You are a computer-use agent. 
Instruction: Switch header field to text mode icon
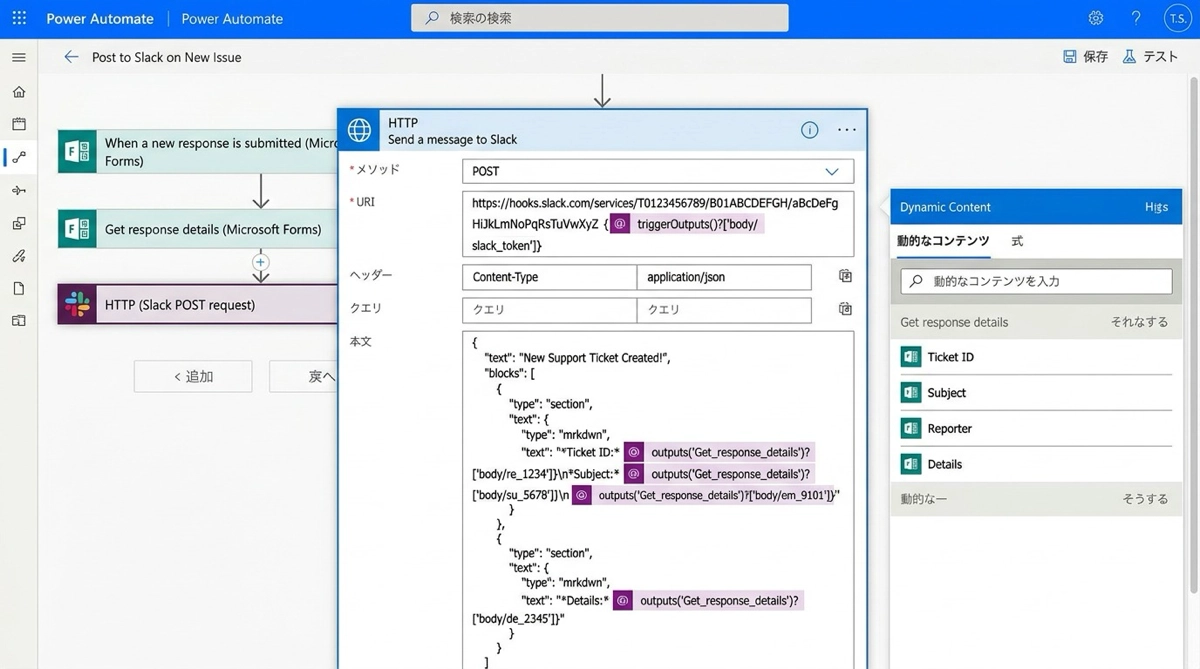[x=845, y=276]
